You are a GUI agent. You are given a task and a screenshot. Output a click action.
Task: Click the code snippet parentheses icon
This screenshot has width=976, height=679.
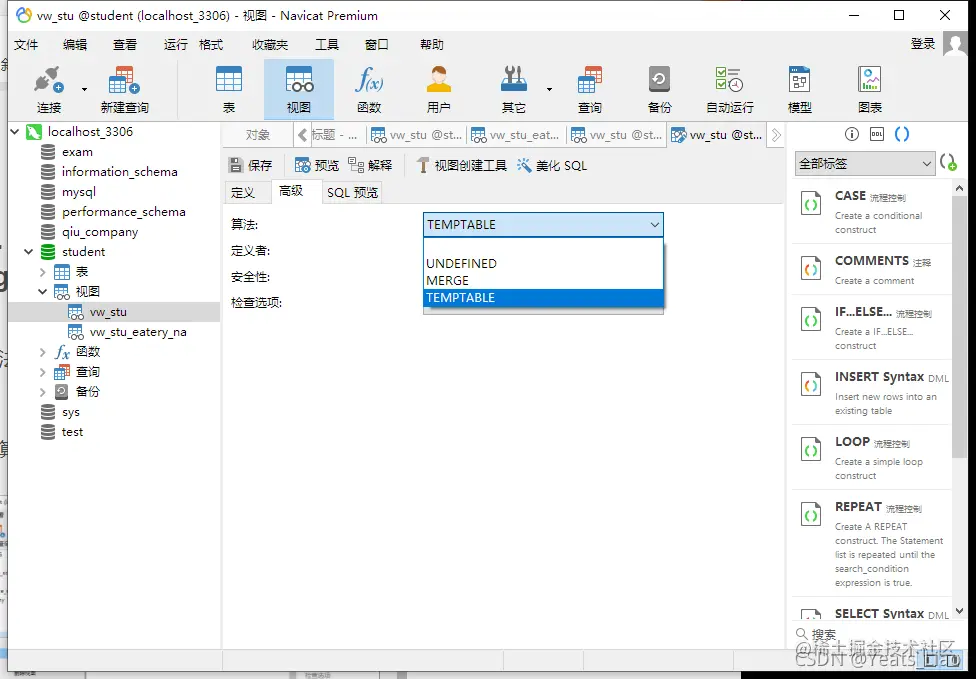click(901, 134)
